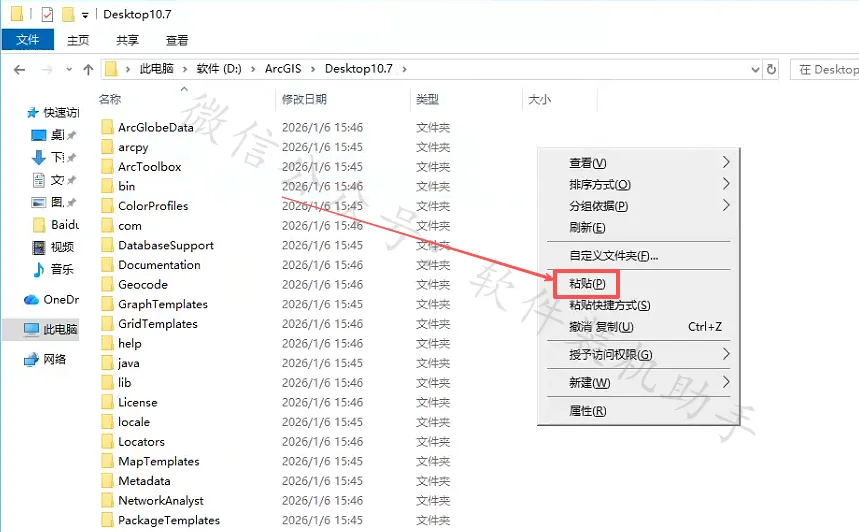The width and height of the screenshot is (859, 532).
Task: Click 此电脑 in the address breadcrumb
Action: pos(156,69)
